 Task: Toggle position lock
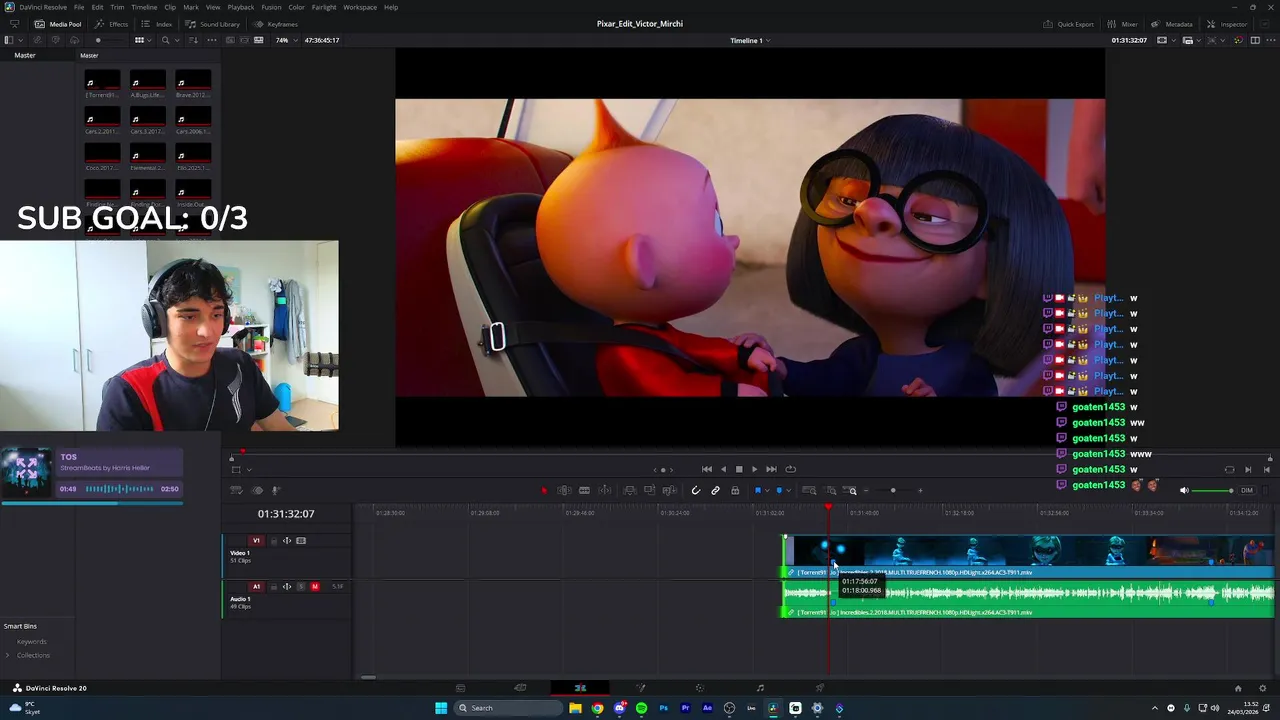tap(735, 490)
